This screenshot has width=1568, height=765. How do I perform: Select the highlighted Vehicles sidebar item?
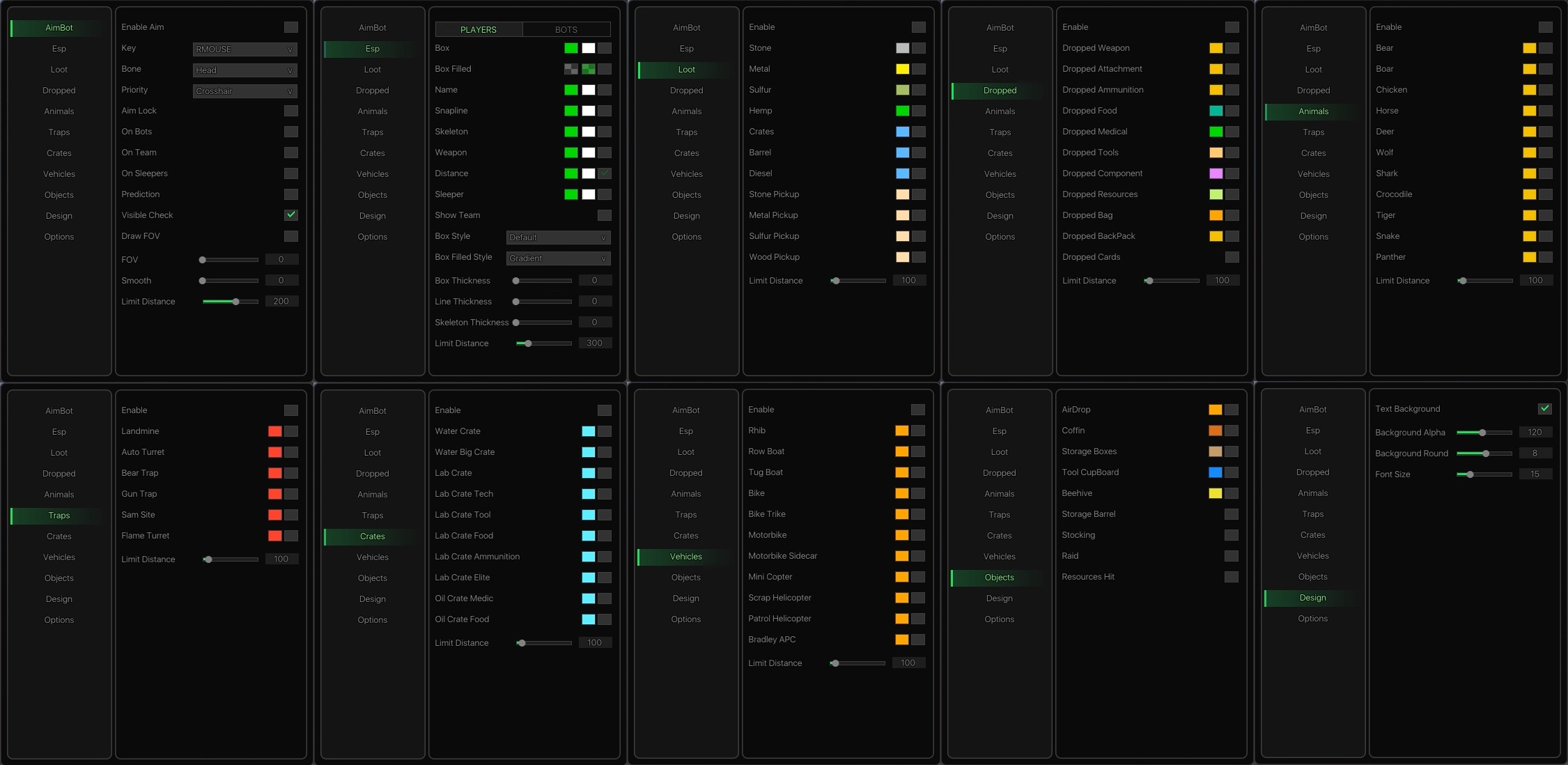coord(686,557)
